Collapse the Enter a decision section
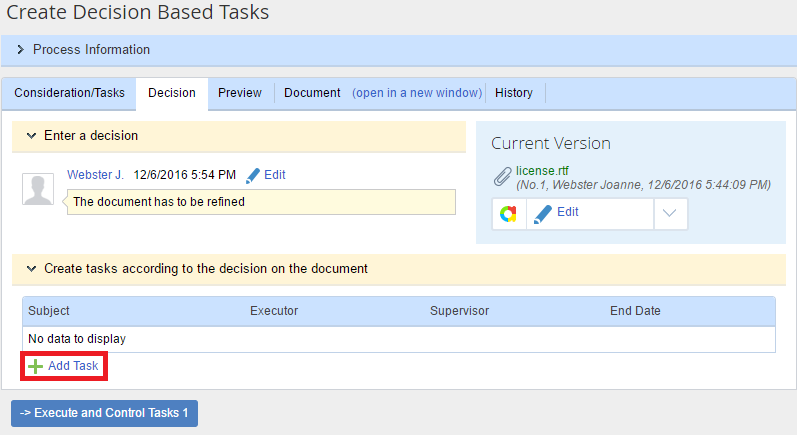This screenshot has height=435, width=797. [x=31, y=135]
